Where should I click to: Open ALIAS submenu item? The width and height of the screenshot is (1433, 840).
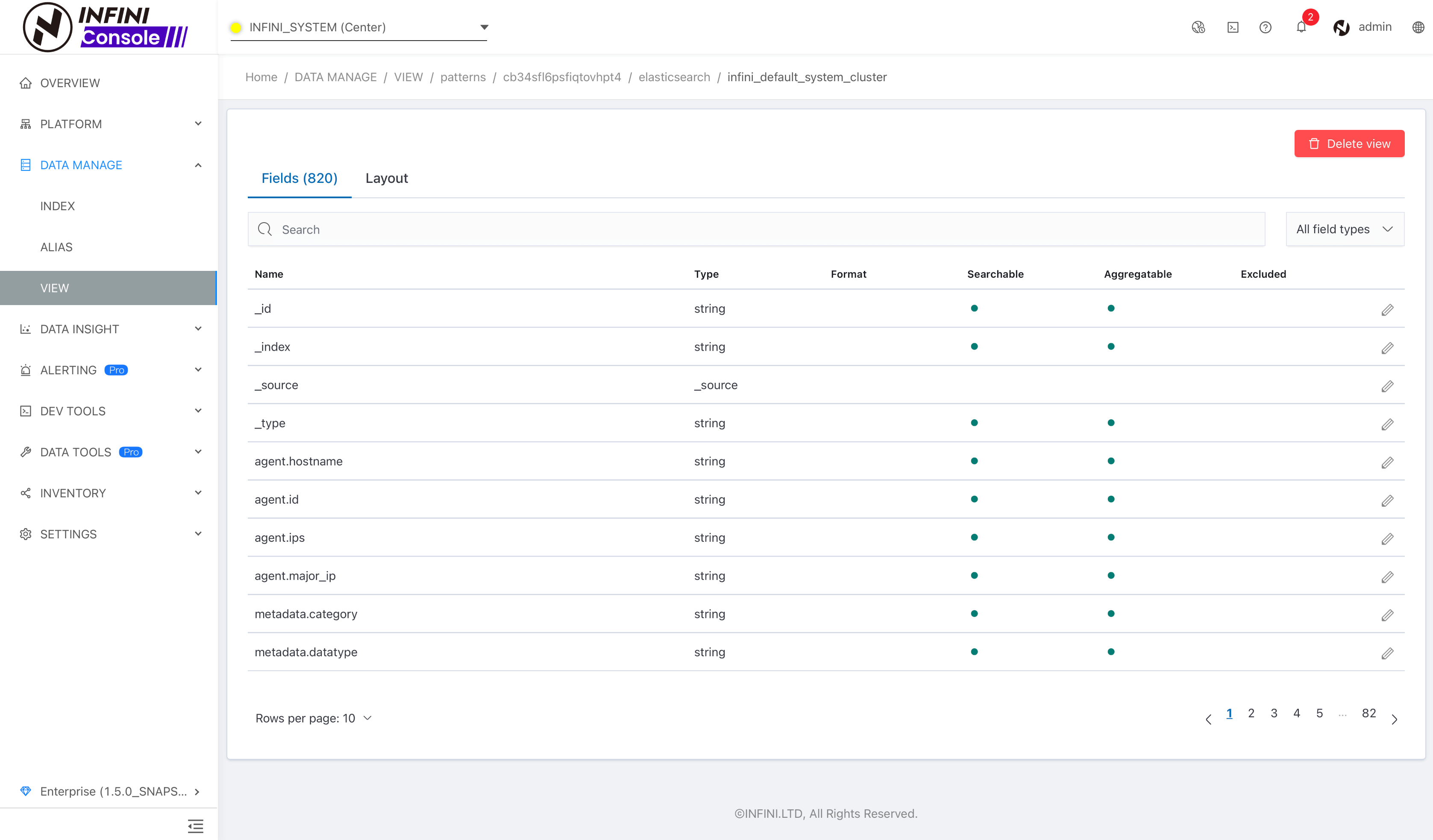coord(109,247)
